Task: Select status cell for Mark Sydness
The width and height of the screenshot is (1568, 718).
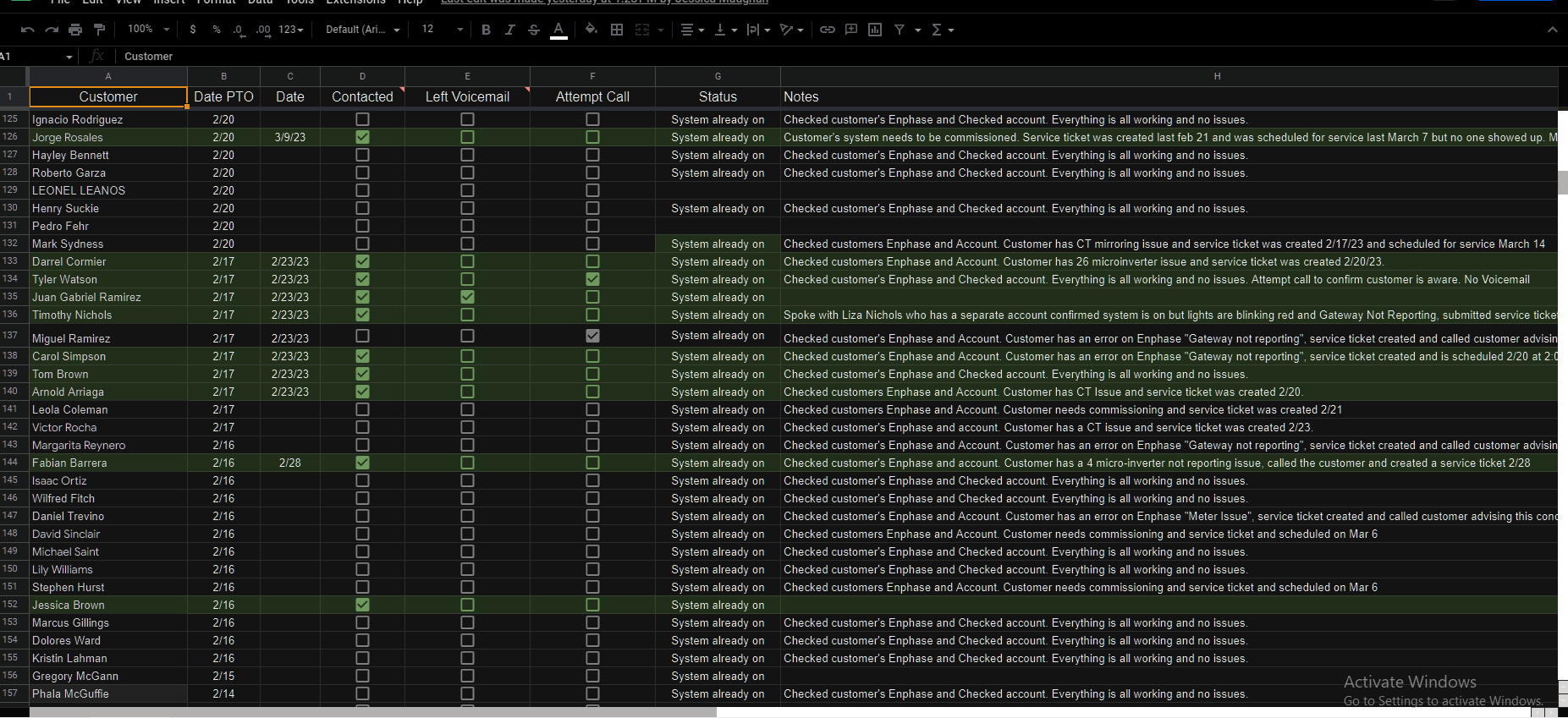Action: click(718, 244)
